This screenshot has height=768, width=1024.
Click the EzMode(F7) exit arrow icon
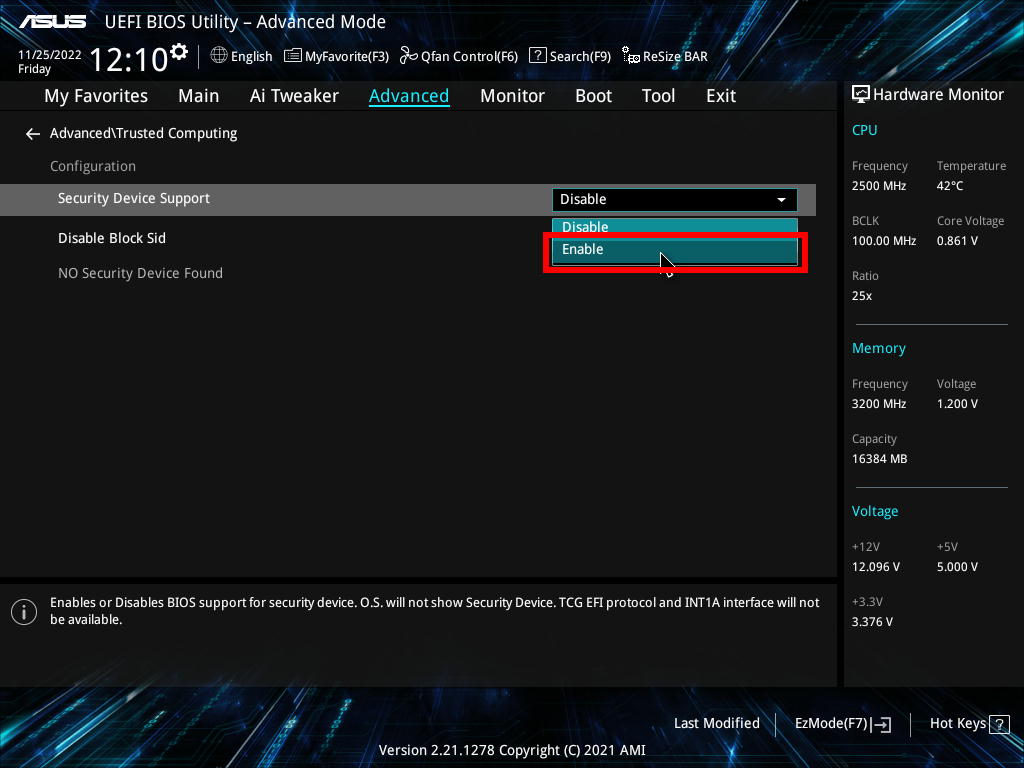(882, 724)
